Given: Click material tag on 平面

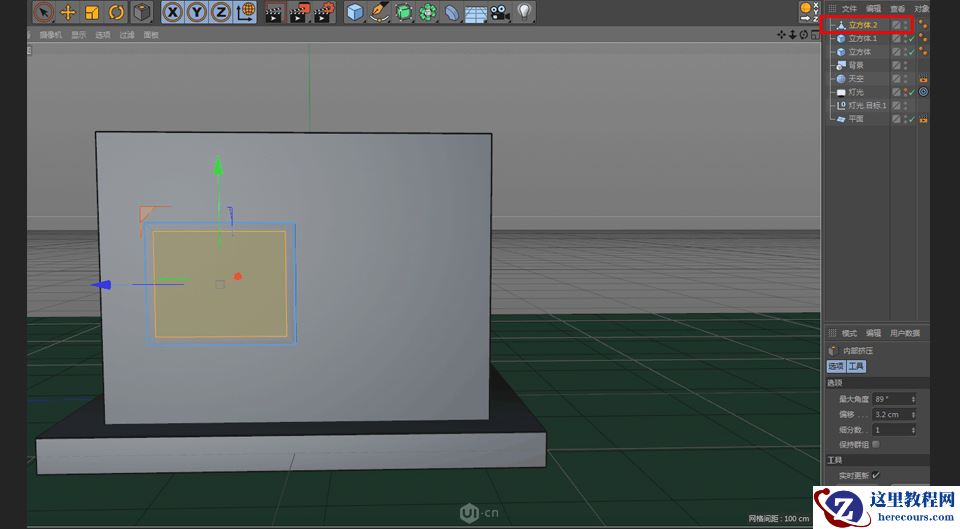Looking at the screenshot, I should [923, 120].
